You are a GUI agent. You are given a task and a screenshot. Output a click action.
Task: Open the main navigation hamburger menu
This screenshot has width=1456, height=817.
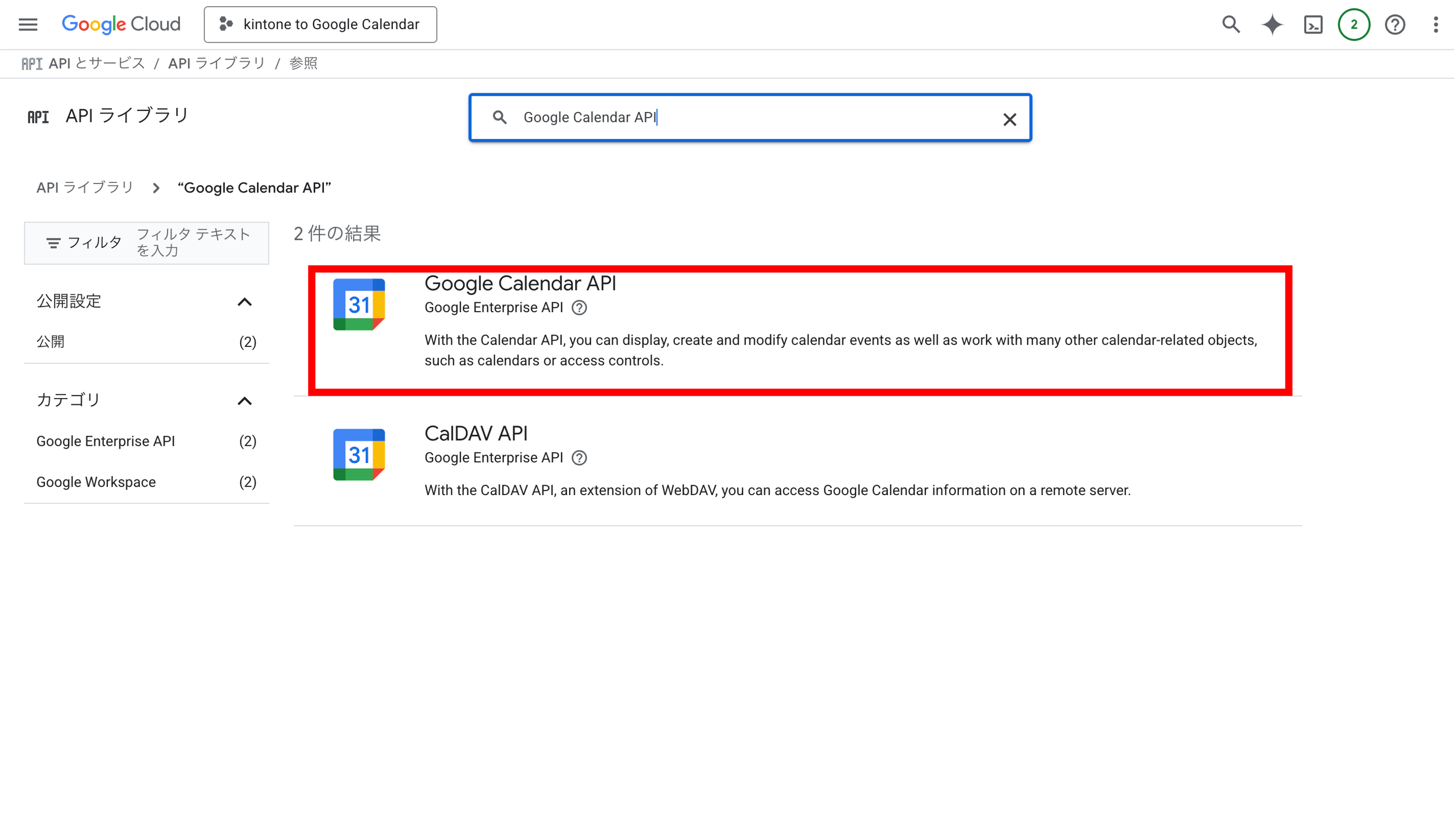coord(27,24)
